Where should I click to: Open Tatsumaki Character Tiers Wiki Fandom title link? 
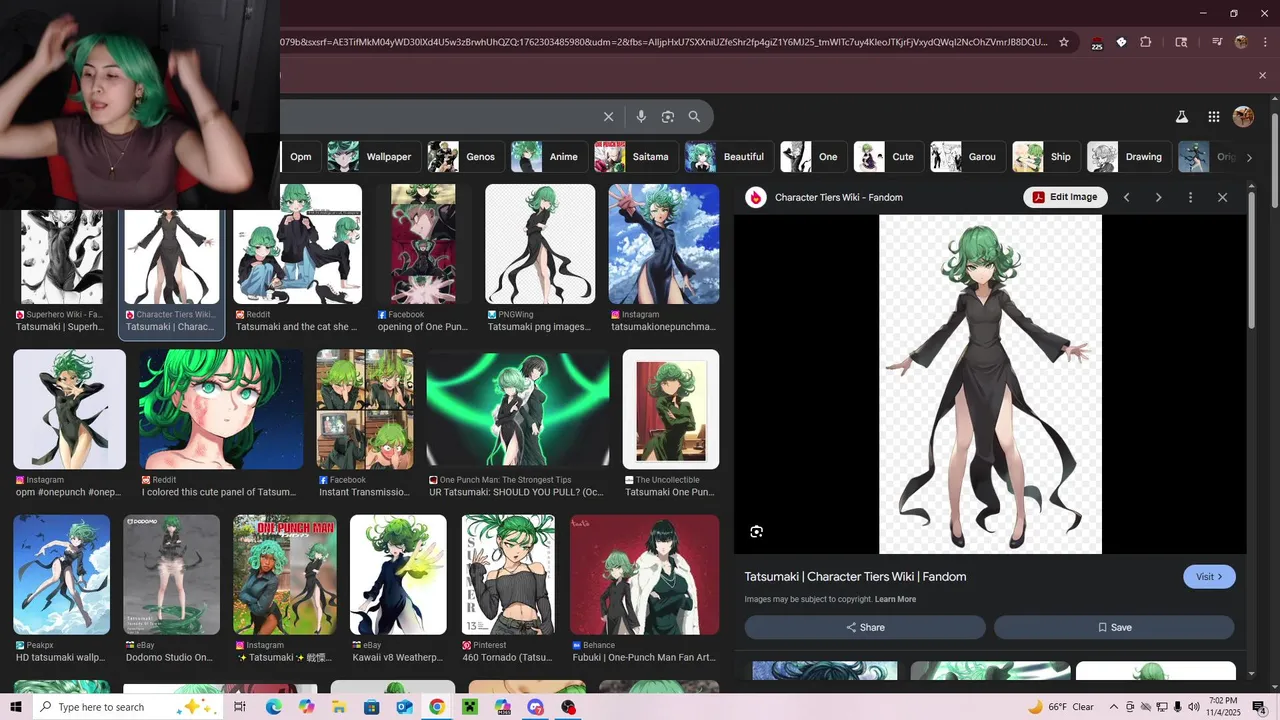(855, 576)
